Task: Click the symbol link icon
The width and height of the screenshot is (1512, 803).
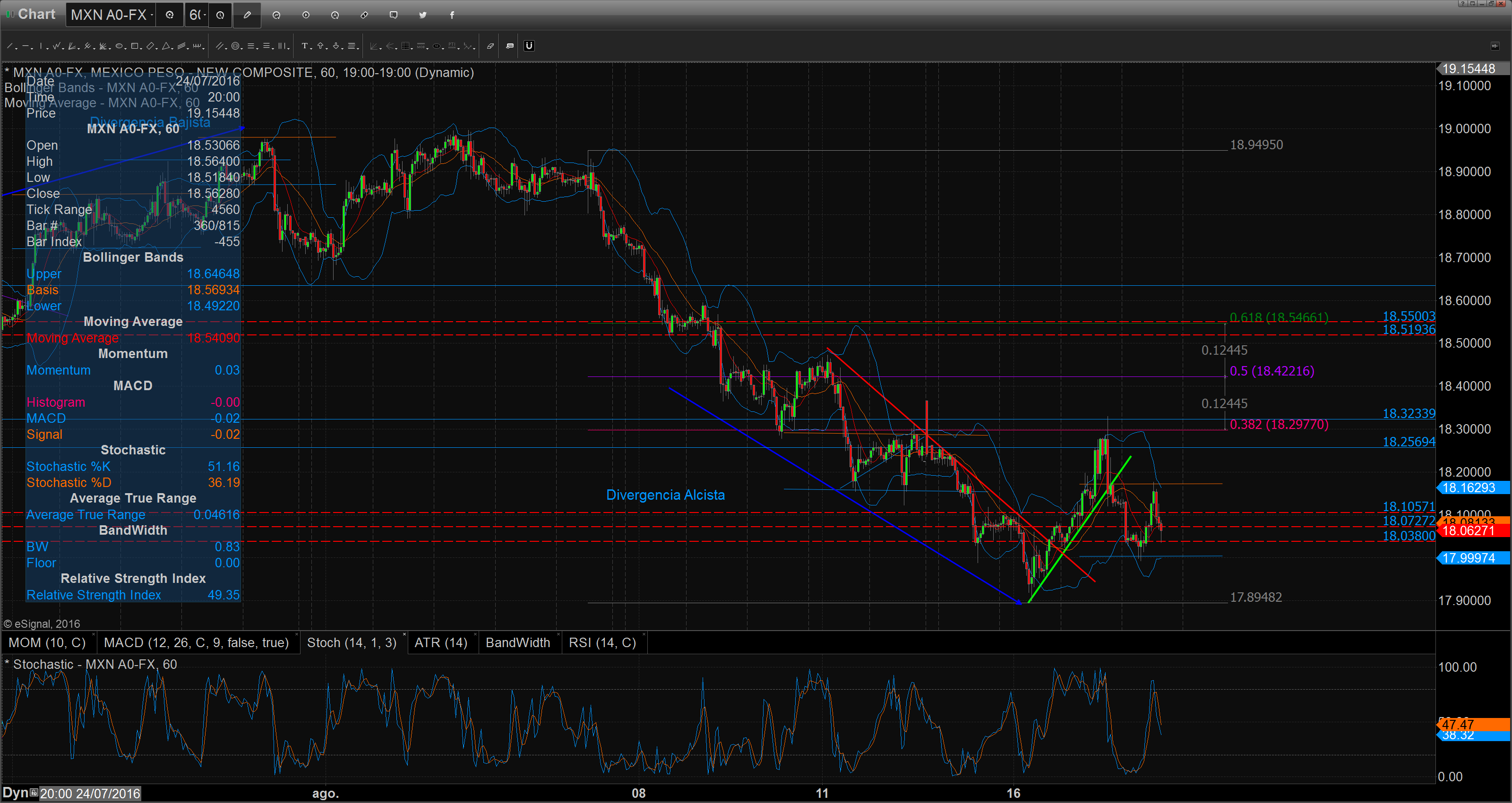Action: coord(364,15)
